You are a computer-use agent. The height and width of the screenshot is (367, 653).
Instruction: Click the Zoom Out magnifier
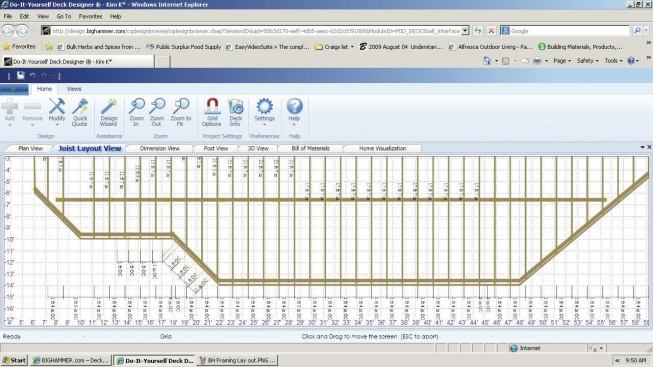[157, 112]
